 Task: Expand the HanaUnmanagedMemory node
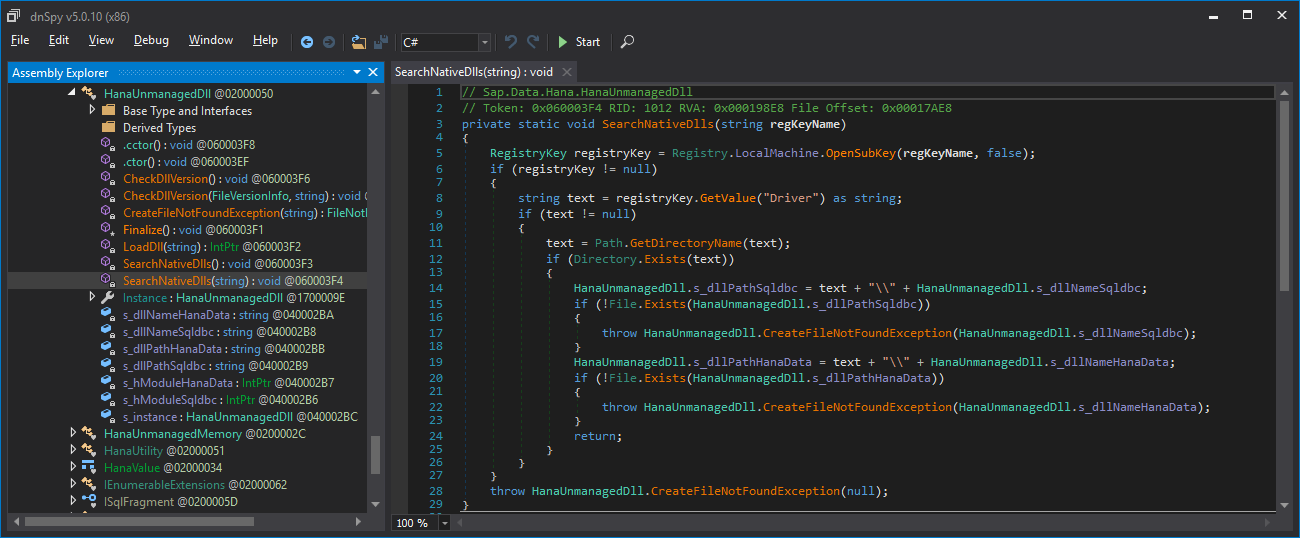(x=72, y=433)
